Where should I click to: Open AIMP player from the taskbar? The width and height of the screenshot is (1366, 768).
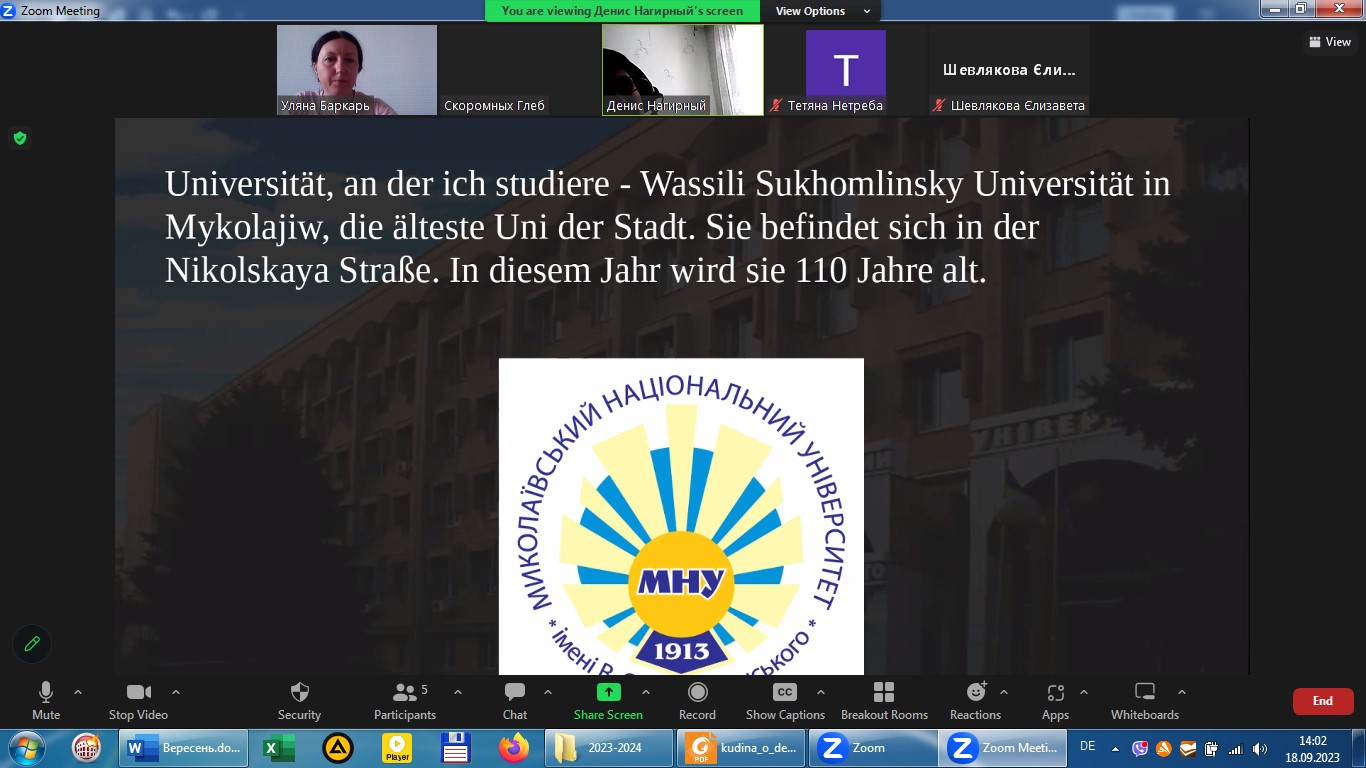pyautogui.click(x=338, y=748)
